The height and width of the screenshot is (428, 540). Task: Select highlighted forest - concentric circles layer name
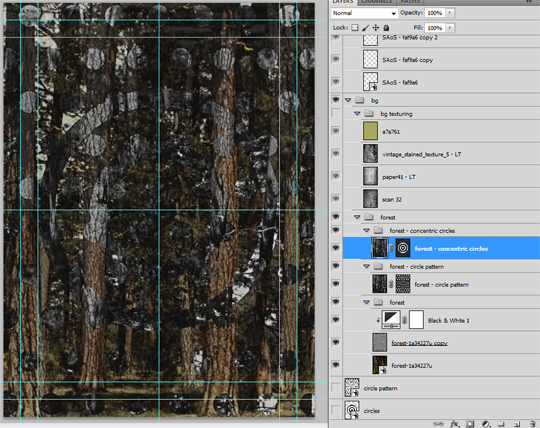pyautogui.click(x=451, y=249)
